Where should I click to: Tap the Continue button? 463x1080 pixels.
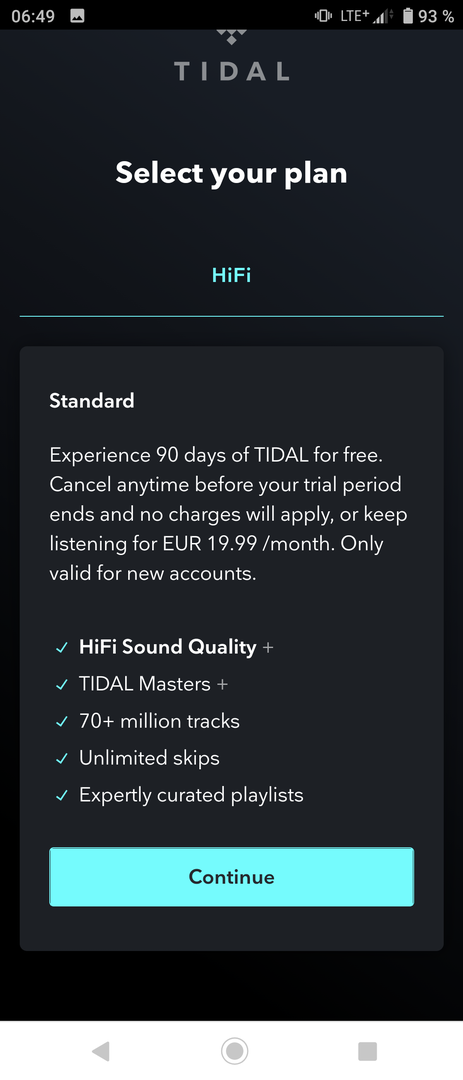click(232, 877)
